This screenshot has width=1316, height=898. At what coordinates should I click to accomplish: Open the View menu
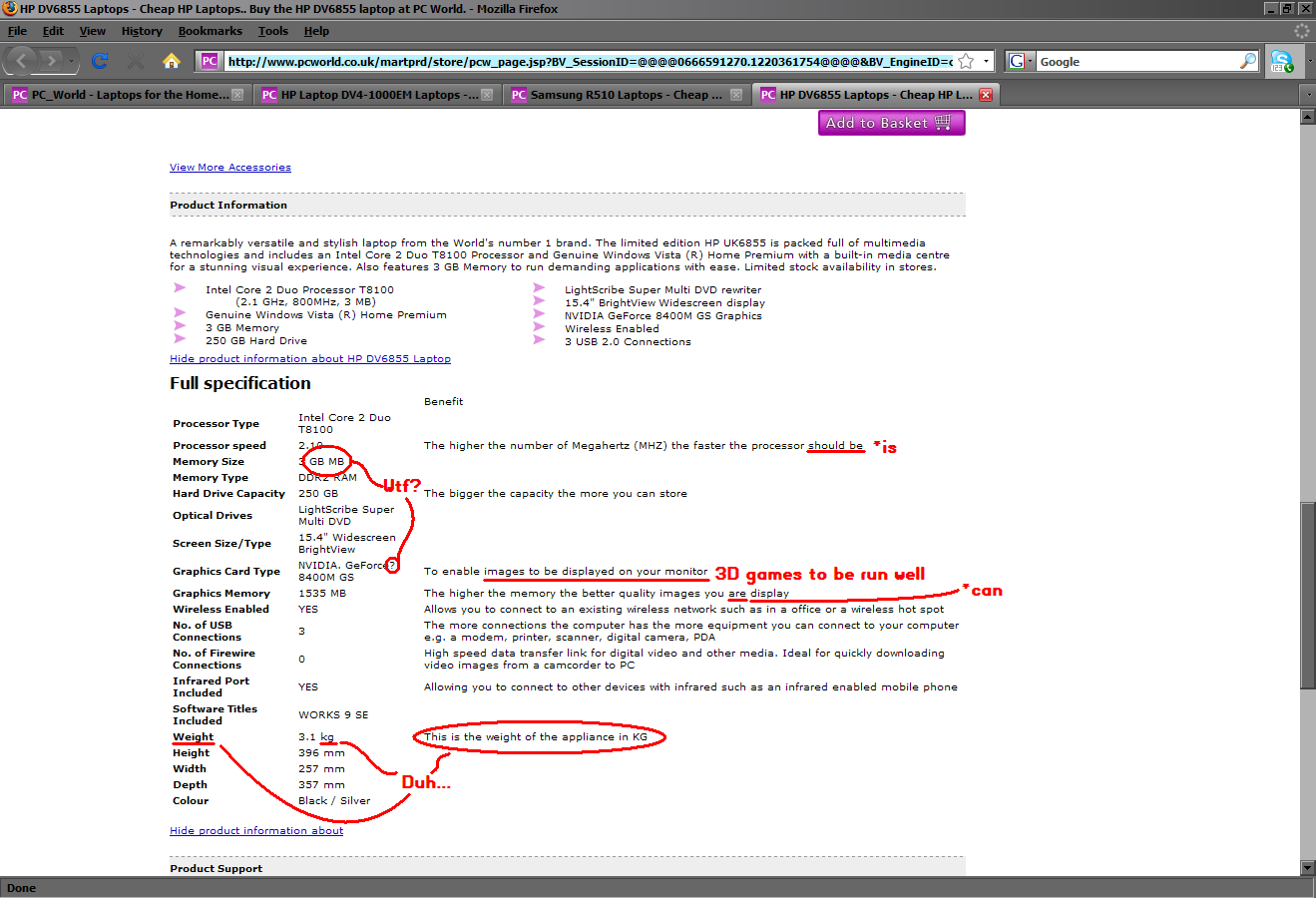click(x=92, y=31)
